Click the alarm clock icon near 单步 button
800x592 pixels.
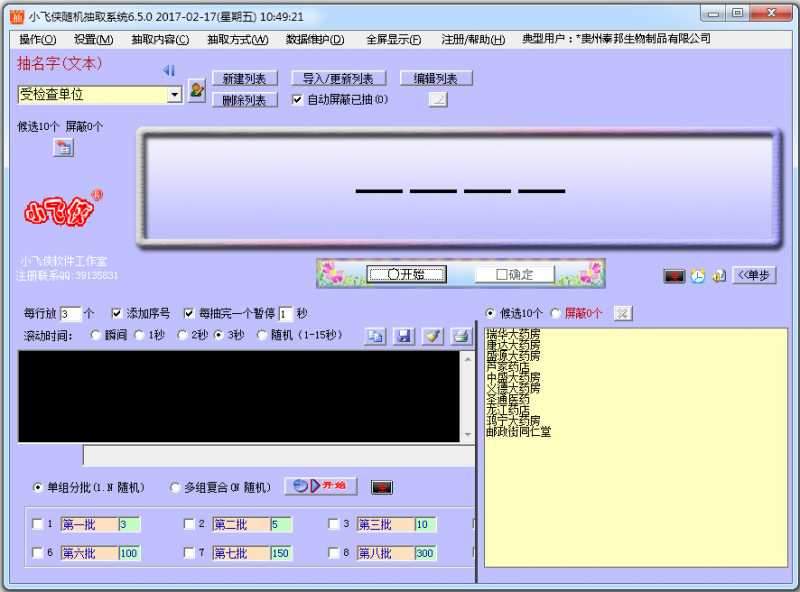[697, 274]
